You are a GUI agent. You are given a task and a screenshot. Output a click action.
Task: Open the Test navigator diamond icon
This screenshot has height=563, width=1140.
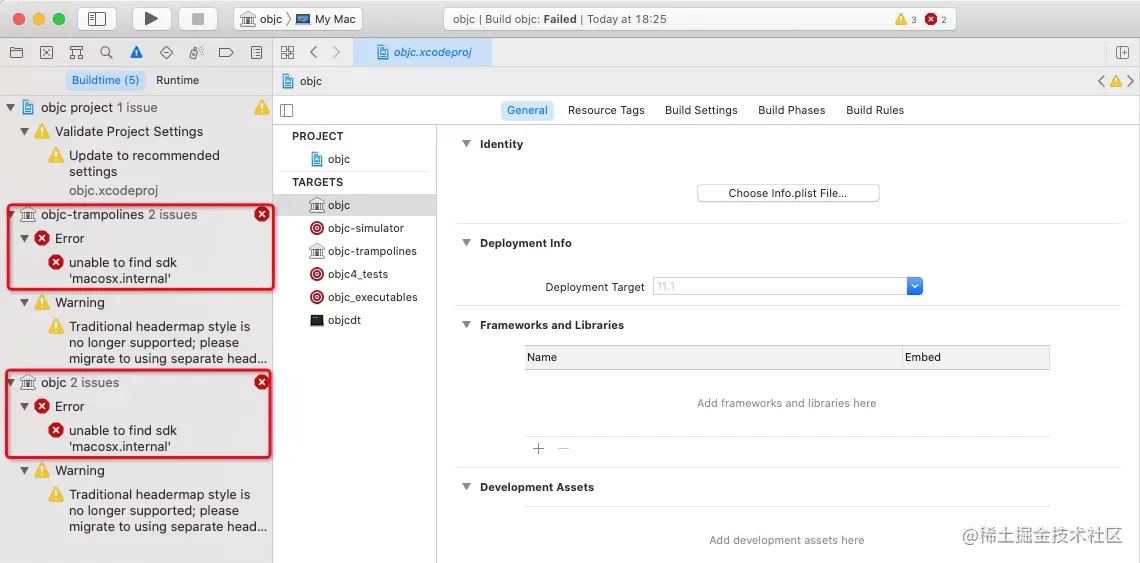pyautogui.click(x=166, y=52)
